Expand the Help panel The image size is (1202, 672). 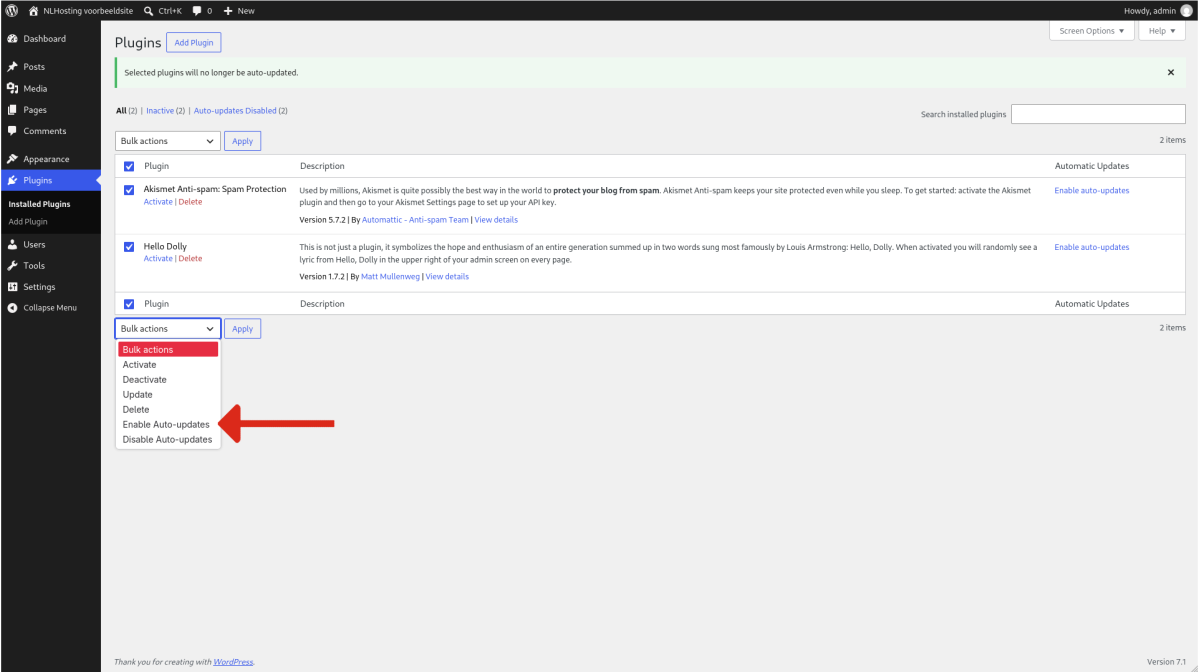click(1162, 31)
